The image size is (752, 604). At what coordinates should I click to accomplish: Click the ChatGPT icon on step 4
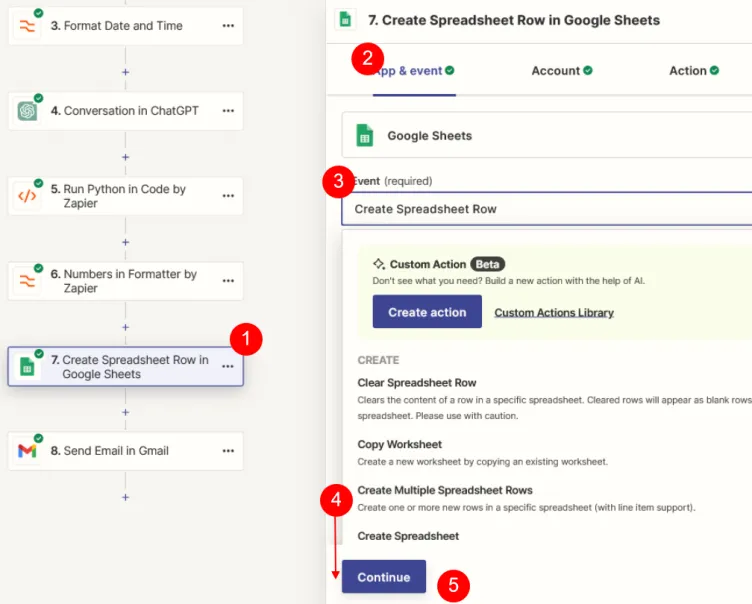click(27, 111)
